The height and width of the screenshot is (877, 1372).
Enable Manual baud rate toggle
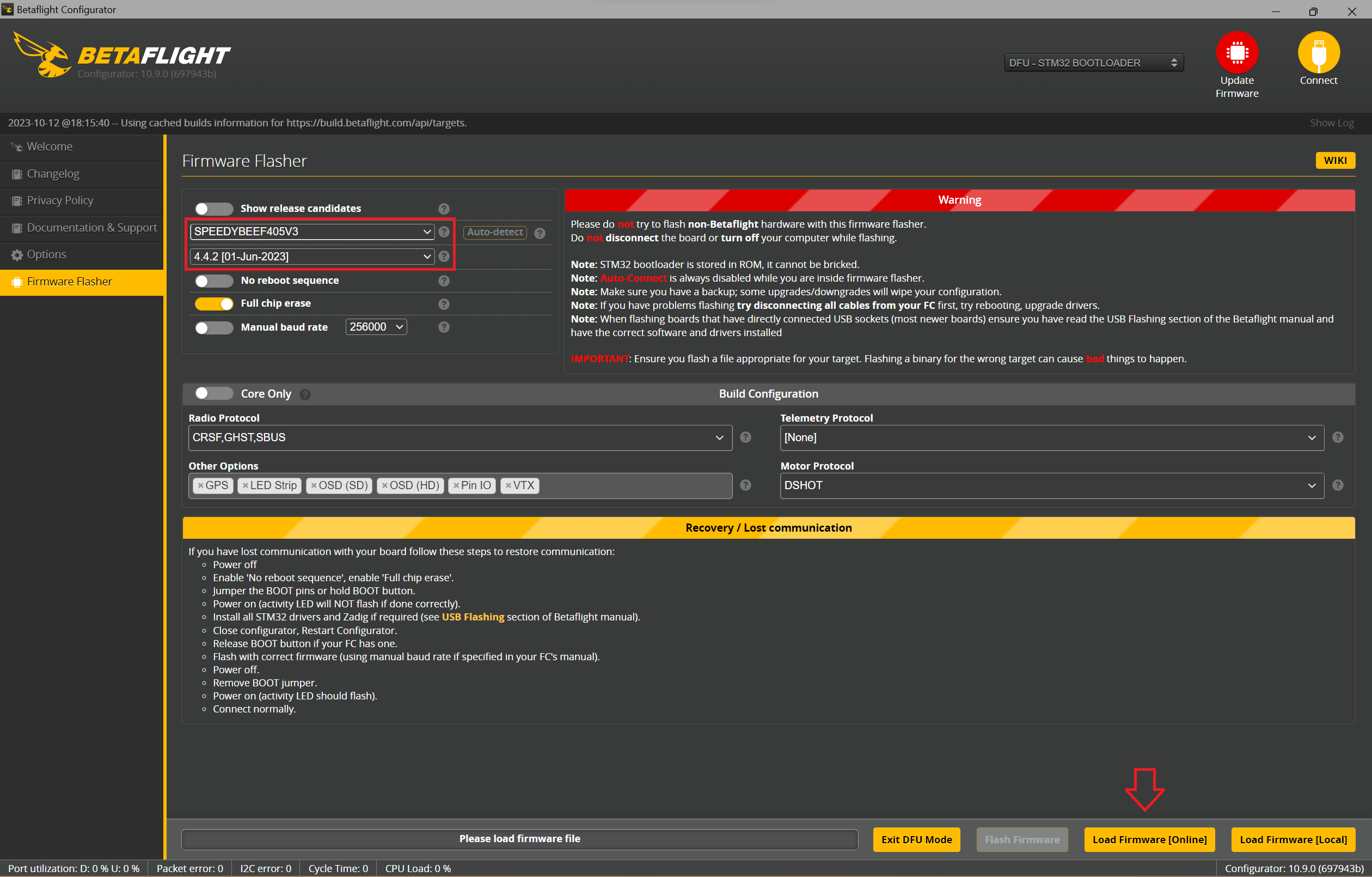[213, 327]
